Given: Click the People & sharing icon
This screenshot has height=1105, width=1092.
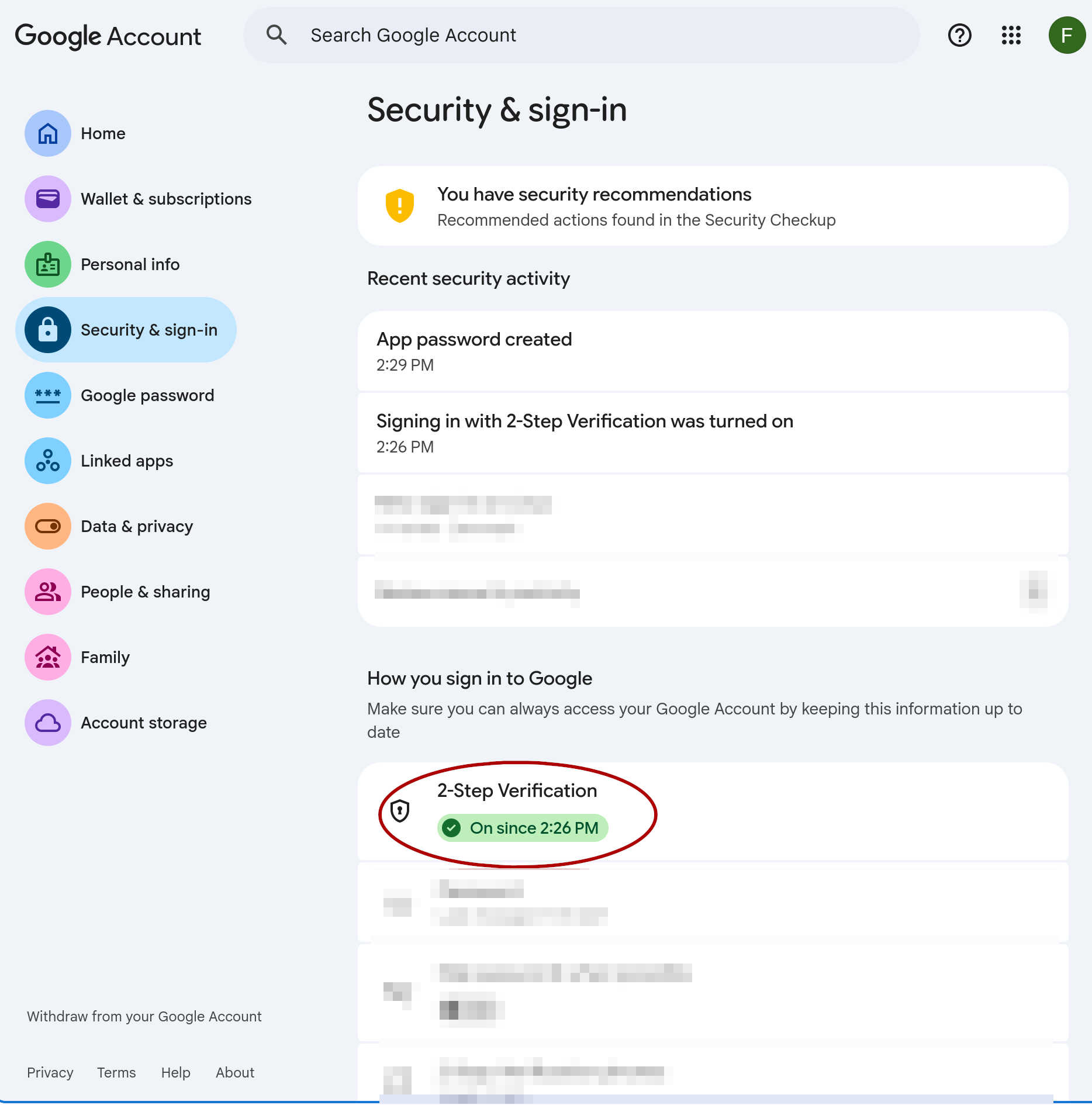Looking at the screenshot, I should (48, 592).
